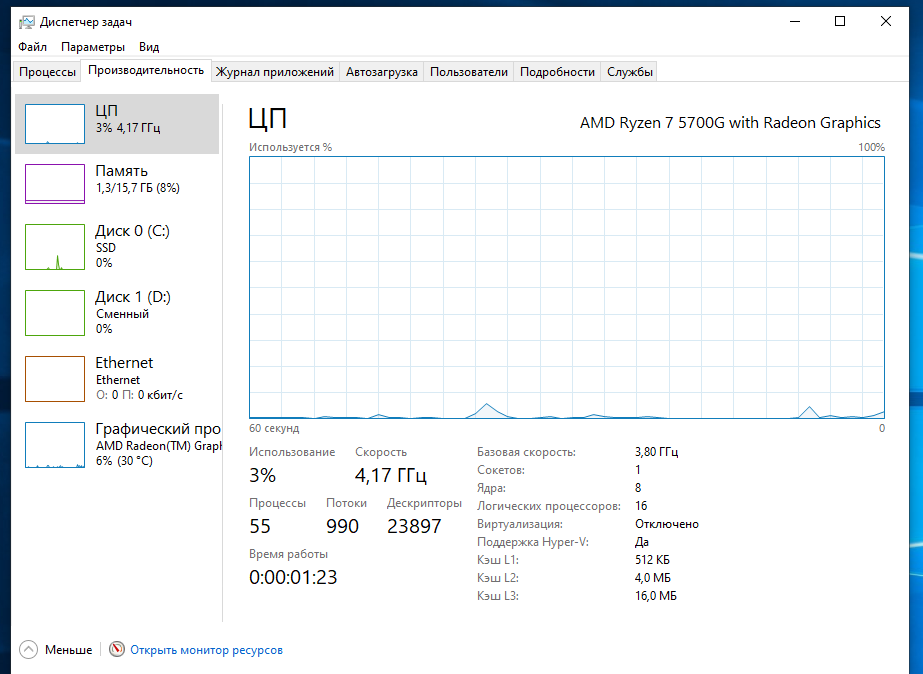The width and height of the screenshot is (923, 674).
Task: Click the uptime value 0:00:01:23
Action: pyautogui.click(x=293, y=577)
